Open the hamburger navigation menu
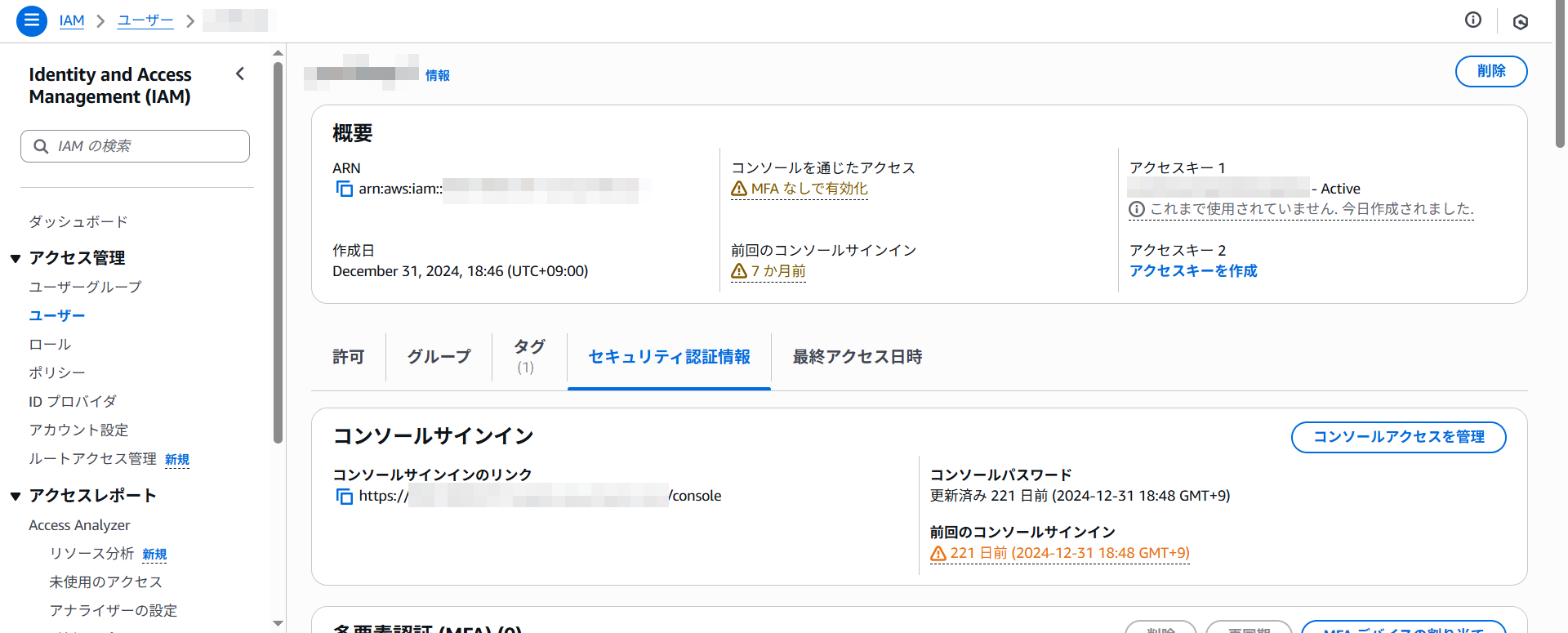This screenshot has height=633, width=1568. click(31, 20)
